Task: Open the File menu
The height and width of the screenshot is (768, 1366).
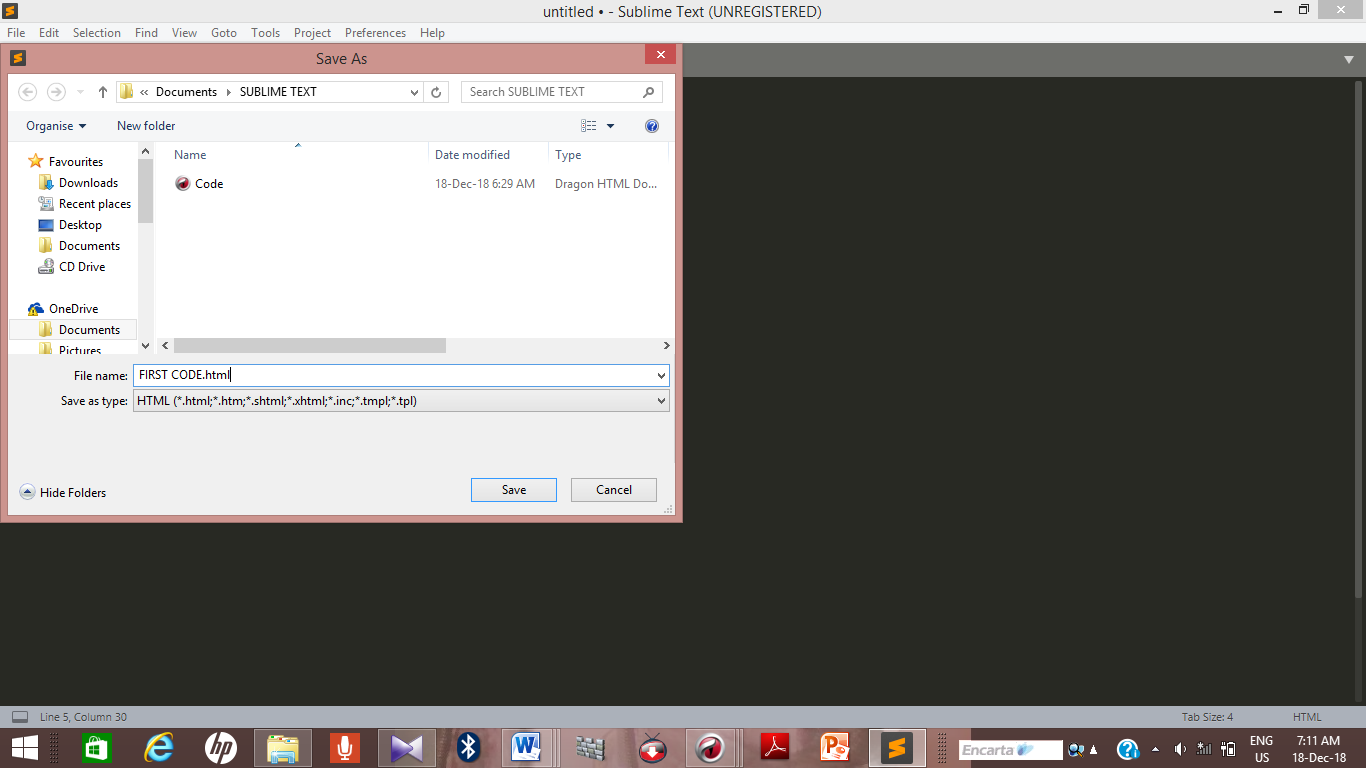Action: point(16,33)
